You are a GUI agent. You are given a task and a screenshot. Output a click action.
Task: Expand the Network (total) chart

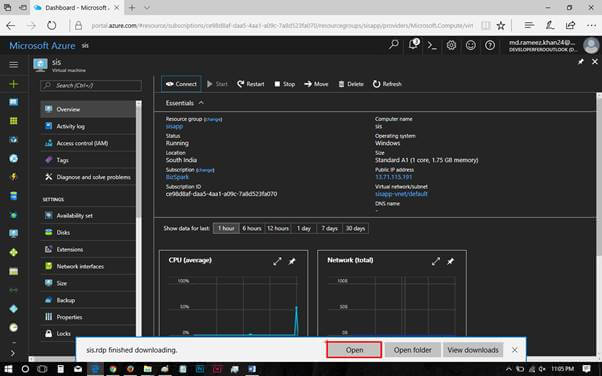click(436, 261)
